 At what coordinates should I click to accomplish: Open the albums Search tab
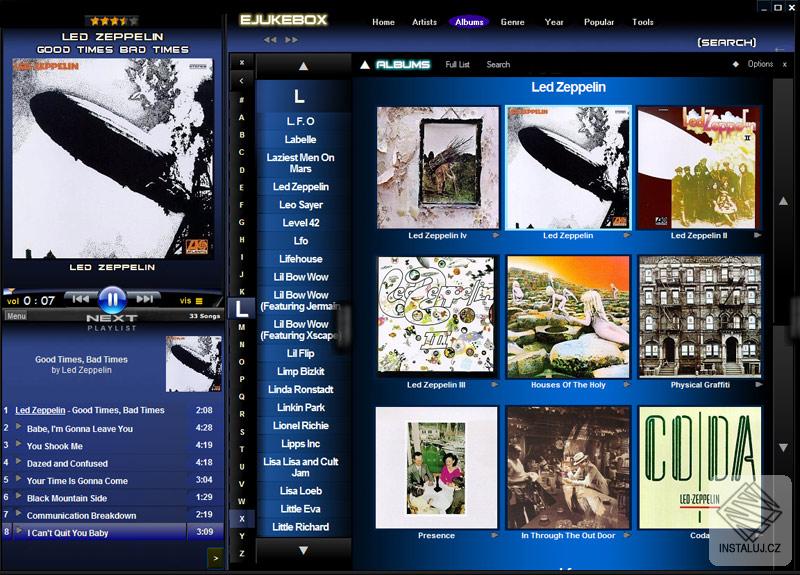(498, 64)
